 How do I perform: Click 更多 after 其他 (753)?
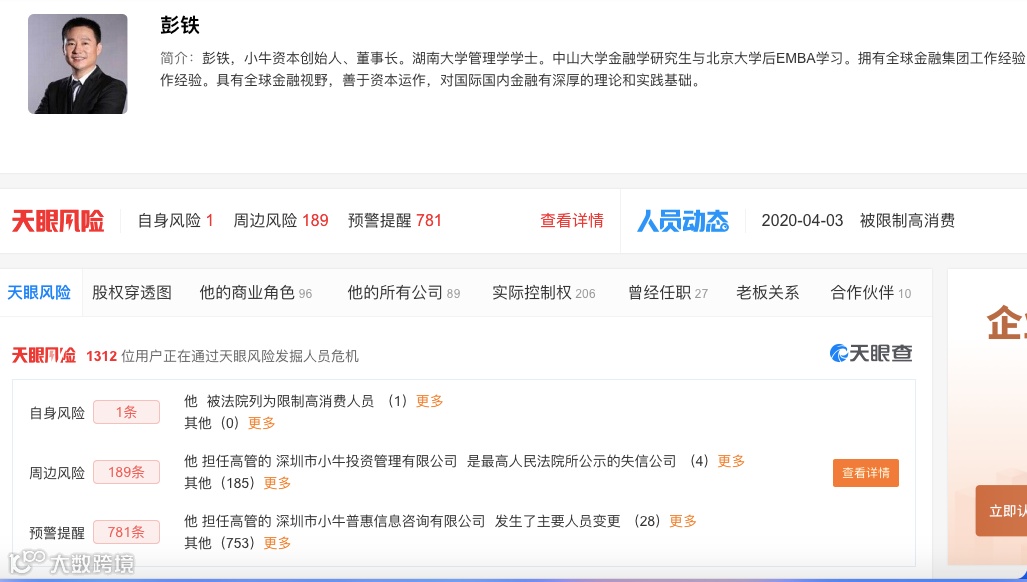click(277, 543)
